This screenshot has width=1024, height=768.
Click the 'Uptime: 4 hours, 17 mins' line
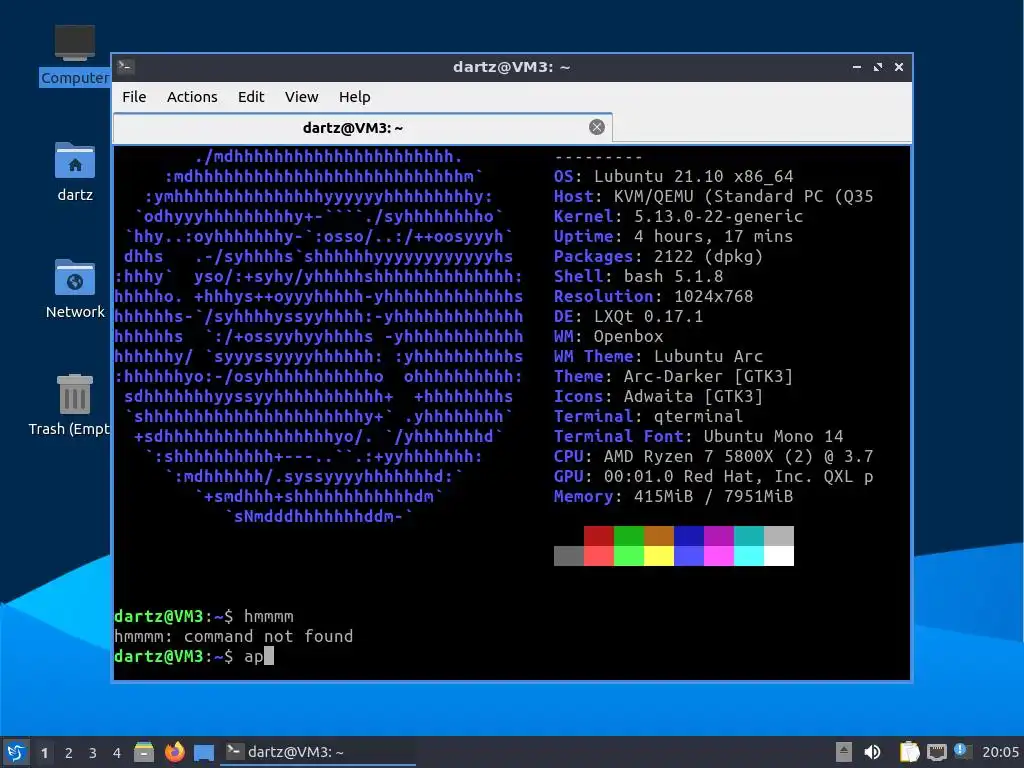[673, 236]
